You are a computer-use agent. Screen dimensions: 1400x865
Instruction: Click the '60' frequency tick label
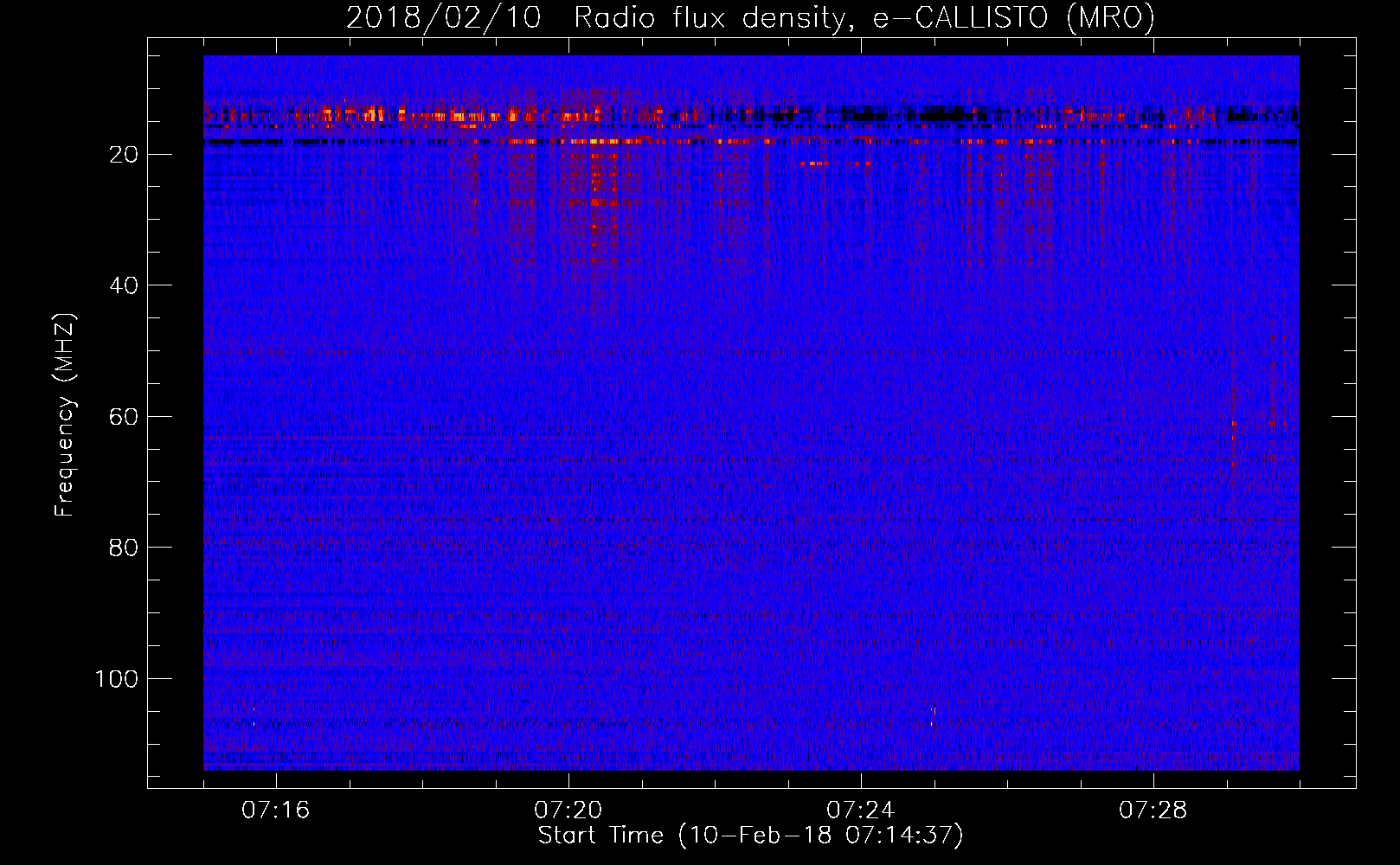coord(124,417)
